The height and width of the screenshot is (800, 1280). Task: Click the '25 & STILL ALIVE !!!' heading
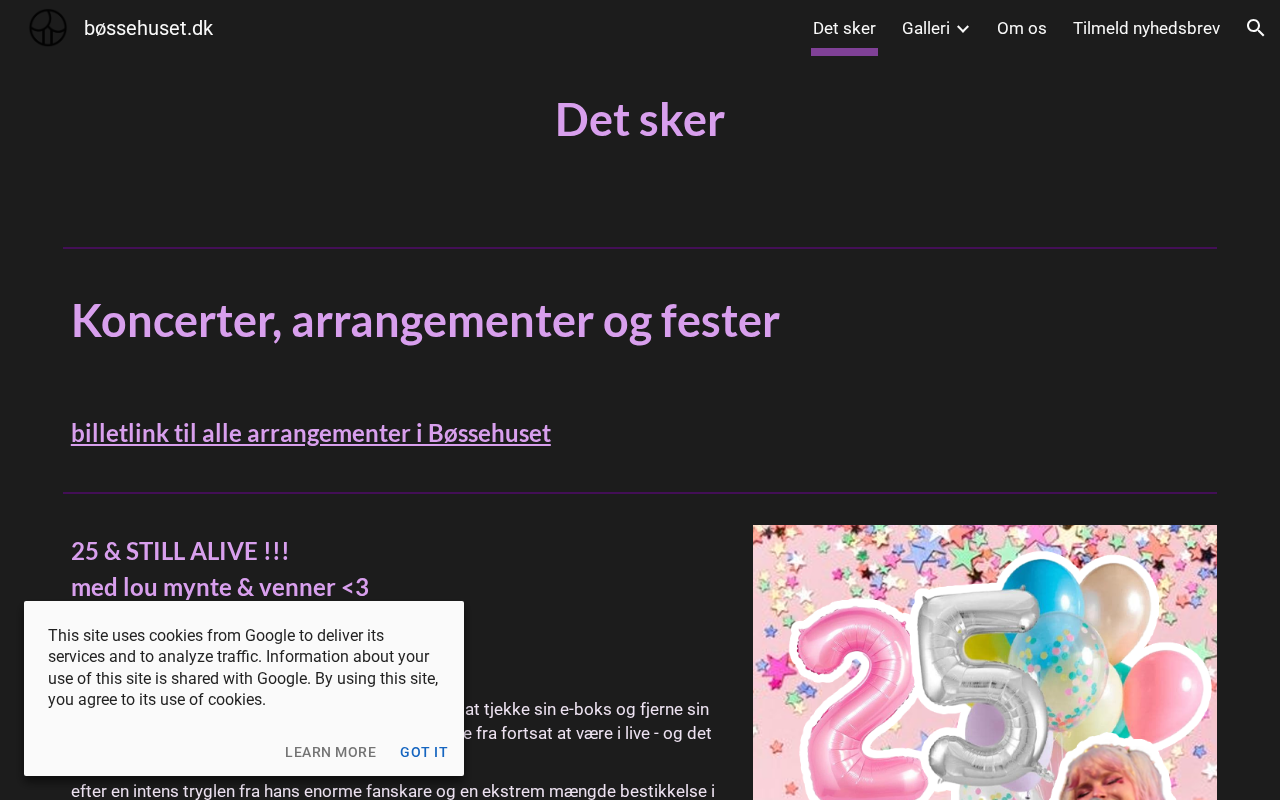180,551
